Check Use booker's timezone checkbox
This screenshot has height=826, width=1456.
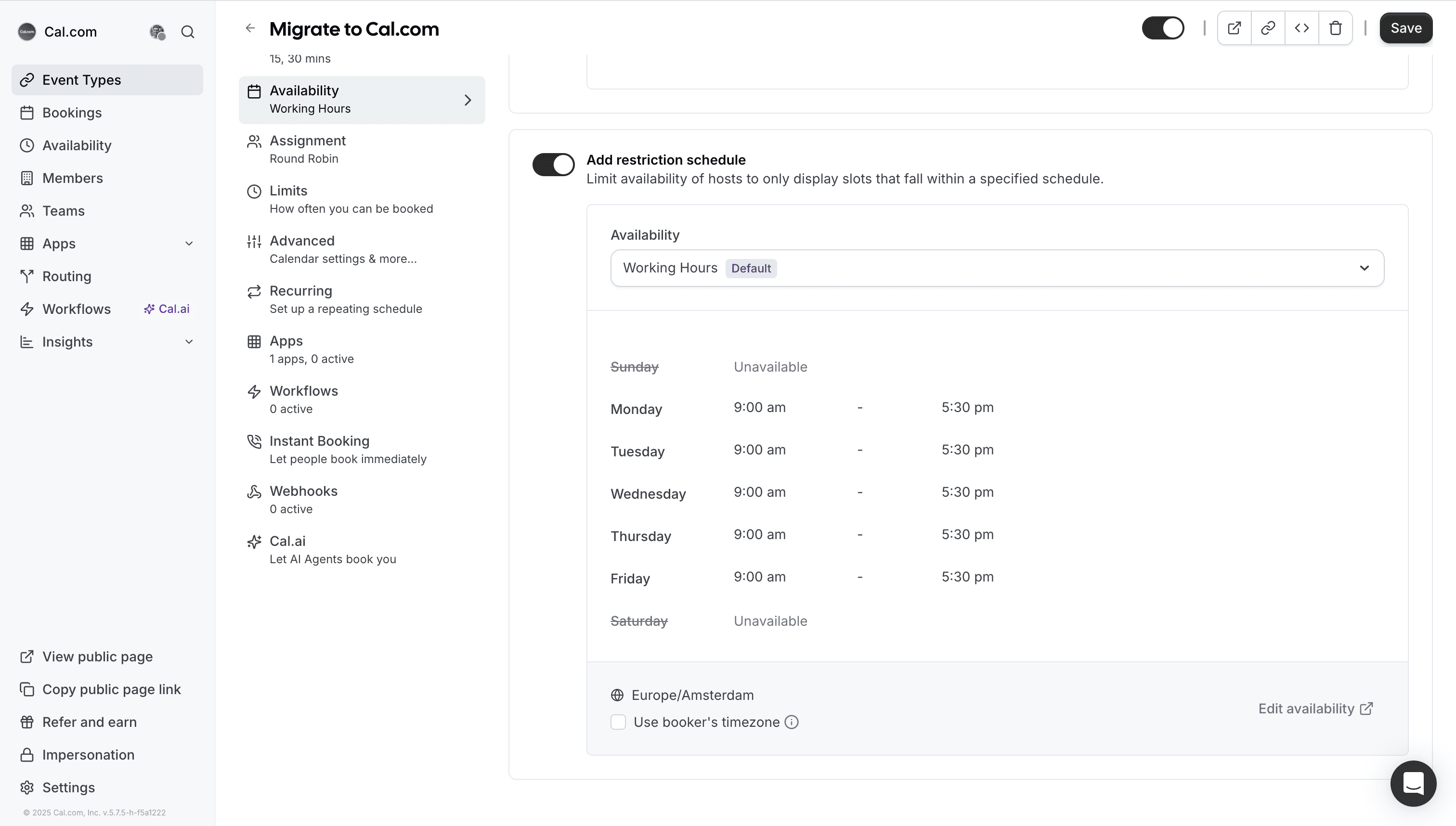point(618,722)
